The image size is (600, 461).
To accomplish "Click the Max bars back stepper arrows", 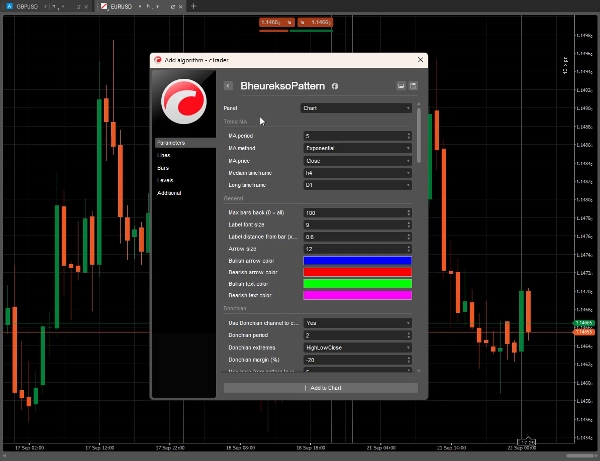I will 409,213.
